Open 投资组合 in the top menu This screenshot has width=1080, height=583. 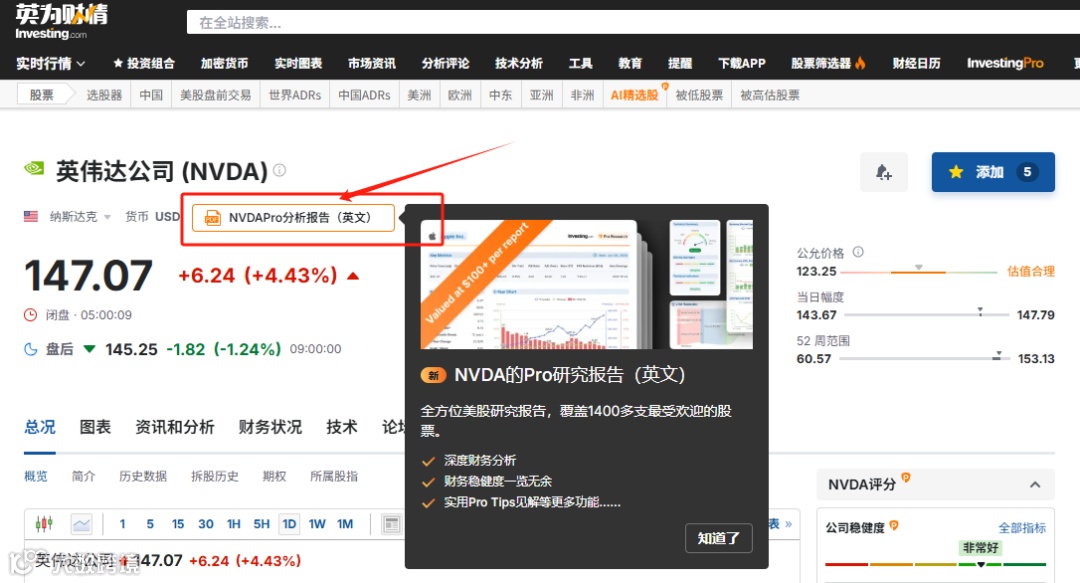[x=144, y=63]
